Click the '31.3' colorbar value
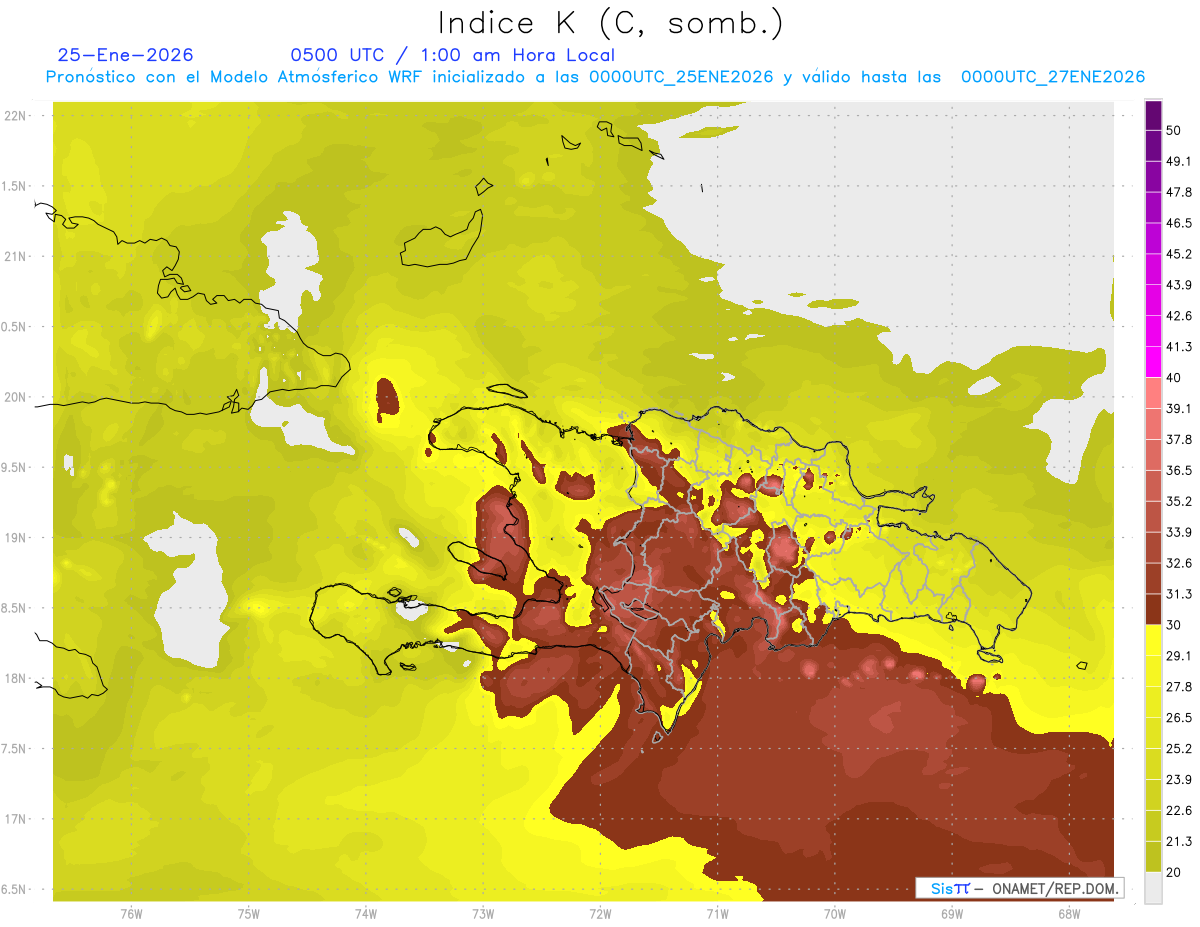1200x927 pixels. click(x=1179, y=594)
